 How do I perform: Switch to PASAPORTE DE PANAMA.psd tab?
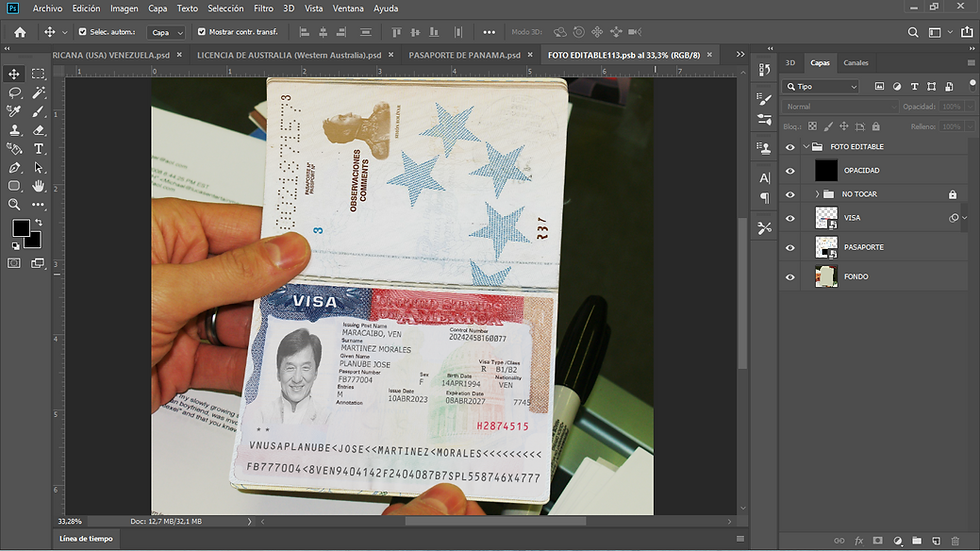click(x=464, y=55)
